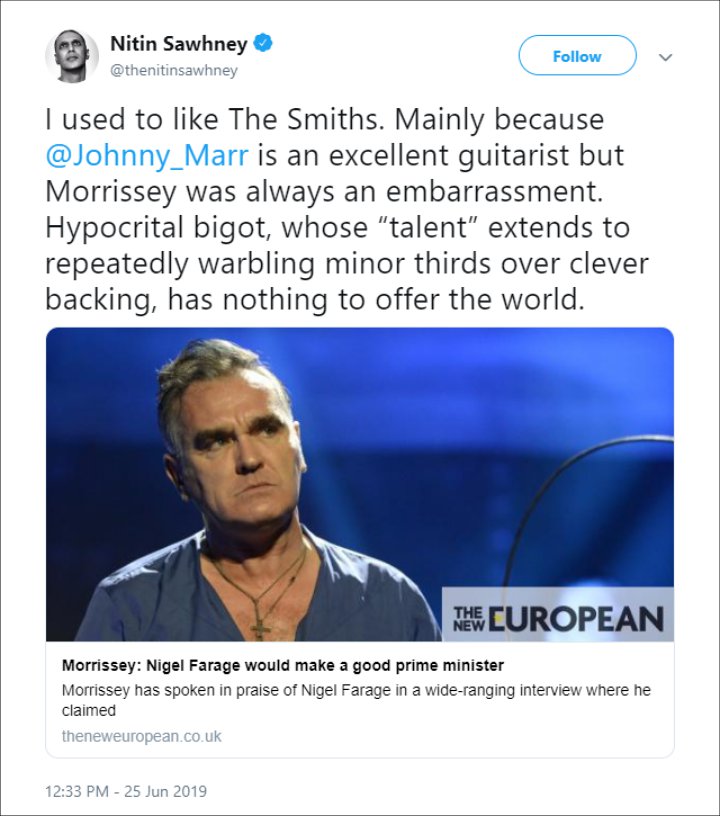Click the 12:33 PM - 25 Jun 2019 timestamp
Viewport: 720px width, 816px height.
pyautogui.click(x=126, y=791)
